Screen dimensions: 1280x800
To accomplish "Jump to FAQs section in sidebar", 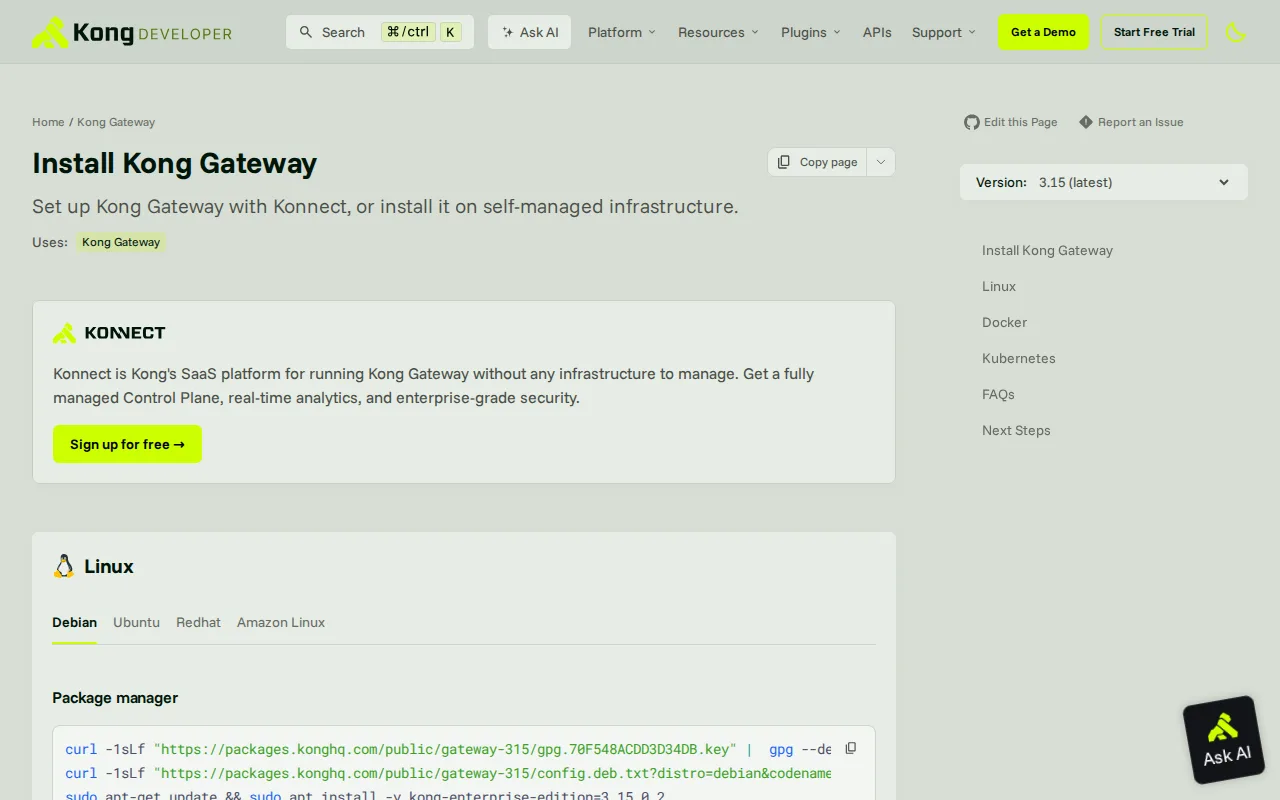I will click(x=998, y=394).
